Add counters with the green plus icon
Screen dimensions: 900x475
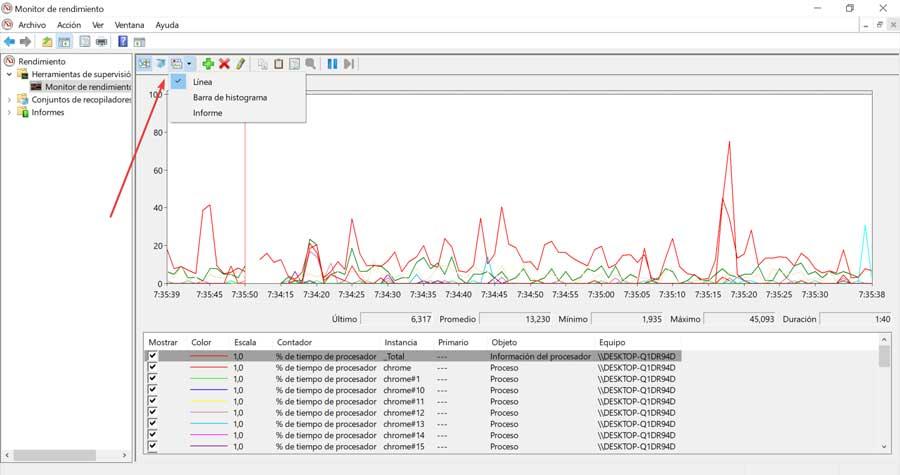pos(208,64)
